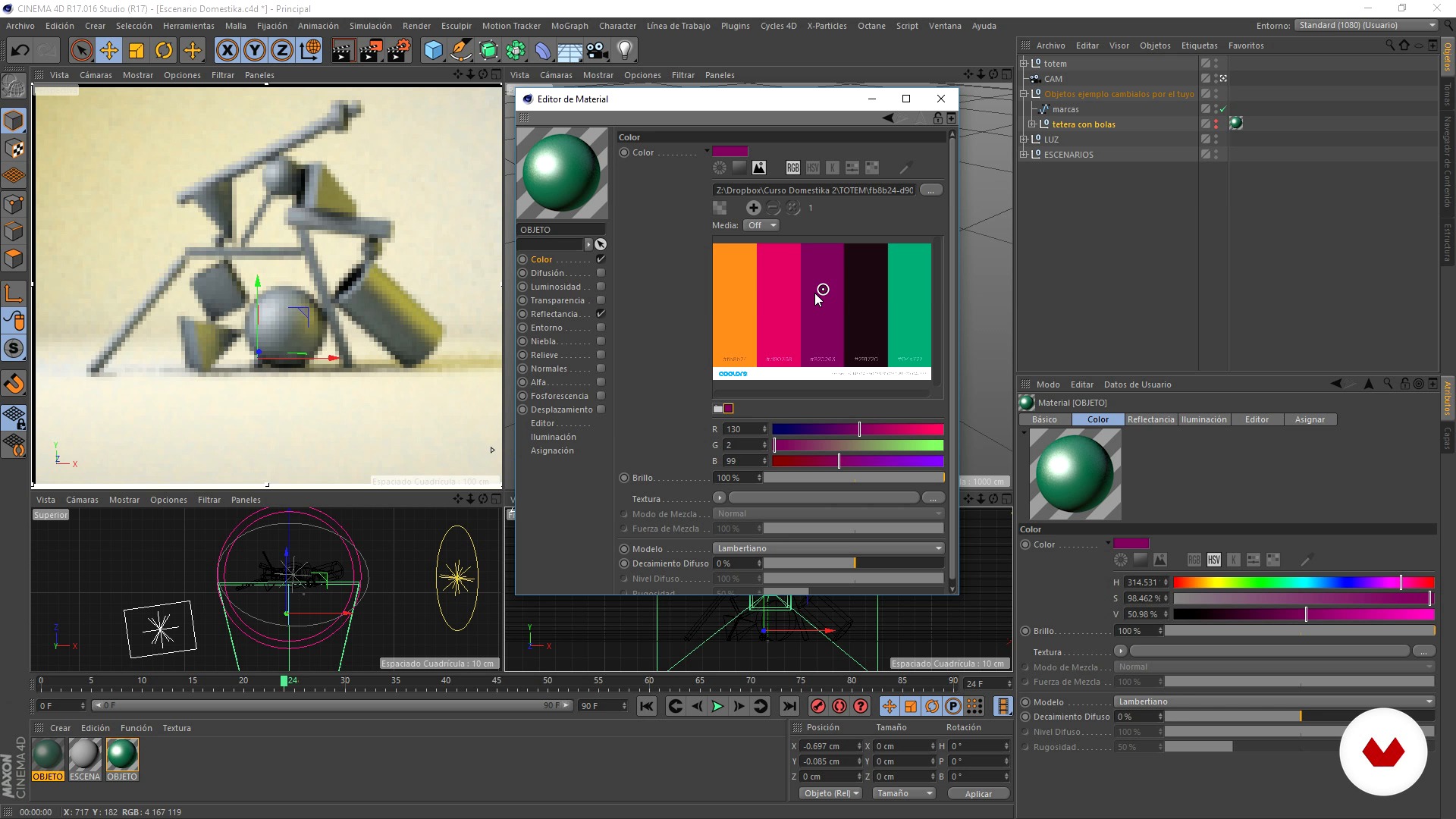The width and height of the screenshot is (1456, 819).
Task: Click Asignación in Material Editor channel list
Action: click(552, 450)
